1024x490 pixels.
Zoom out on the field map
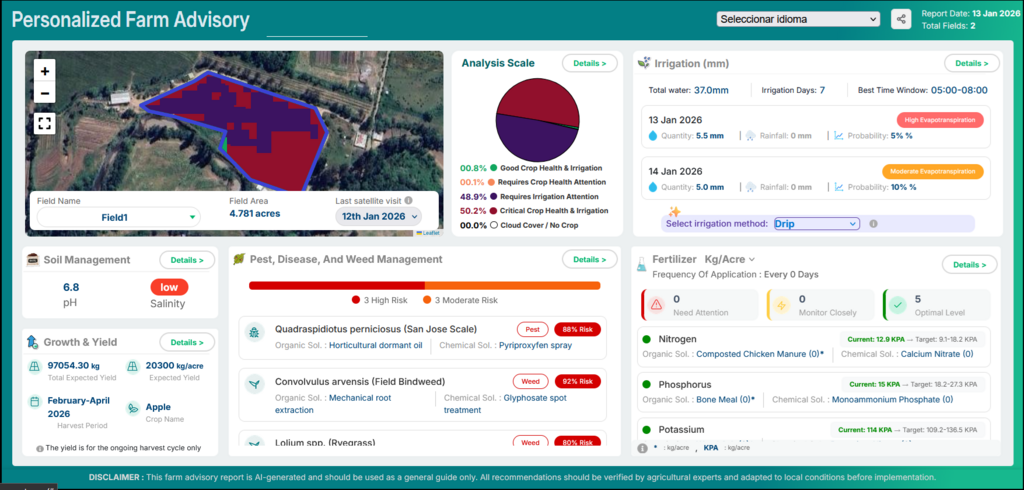tap(45, 94)
